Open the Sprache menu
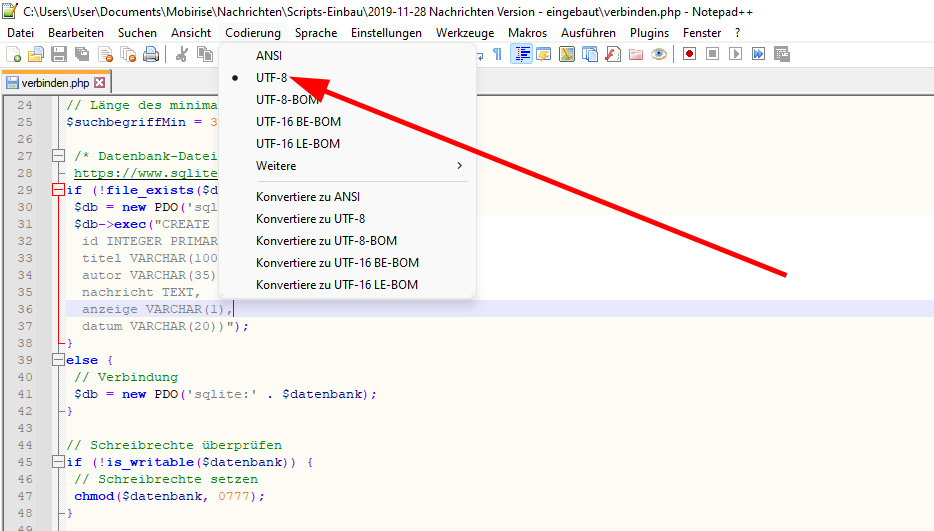934x531 pixels. click(316, 33)
